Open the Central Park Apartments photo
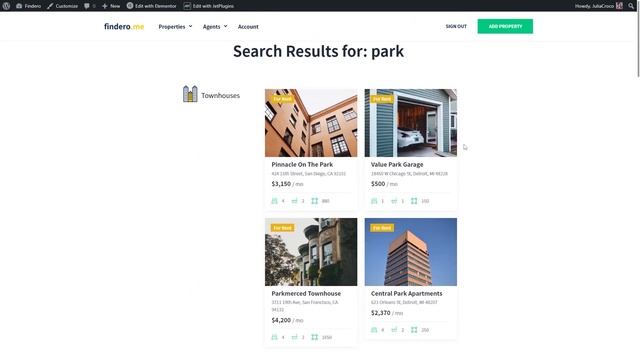Viewport: 640px width, 360px height. coord(411,252)
